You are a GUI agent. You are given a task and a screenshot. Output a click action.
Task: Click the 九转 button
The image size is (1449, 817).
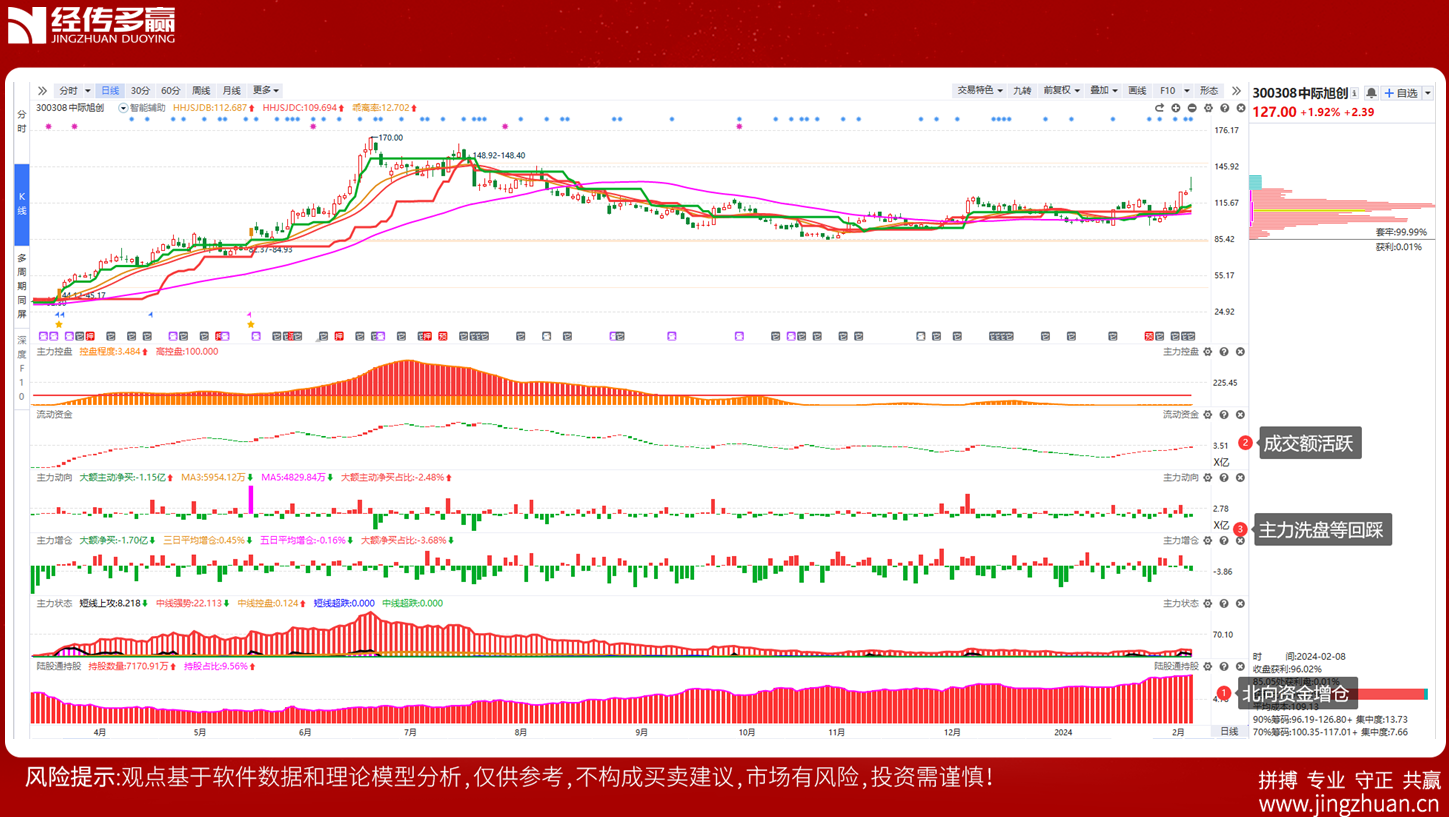[x=1022, y=91]
